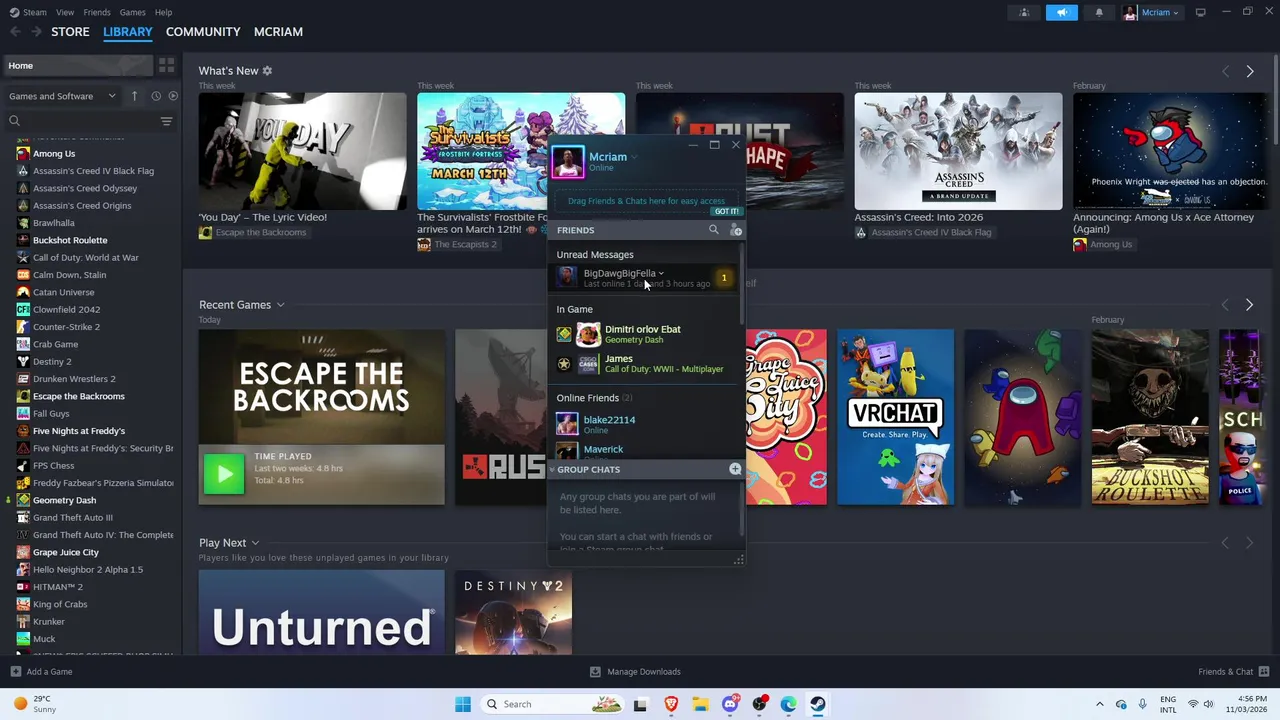Screen dimensions: 1280x720
Task: Dismiss the tip with GOT IT button
Action: coord(727,212)
